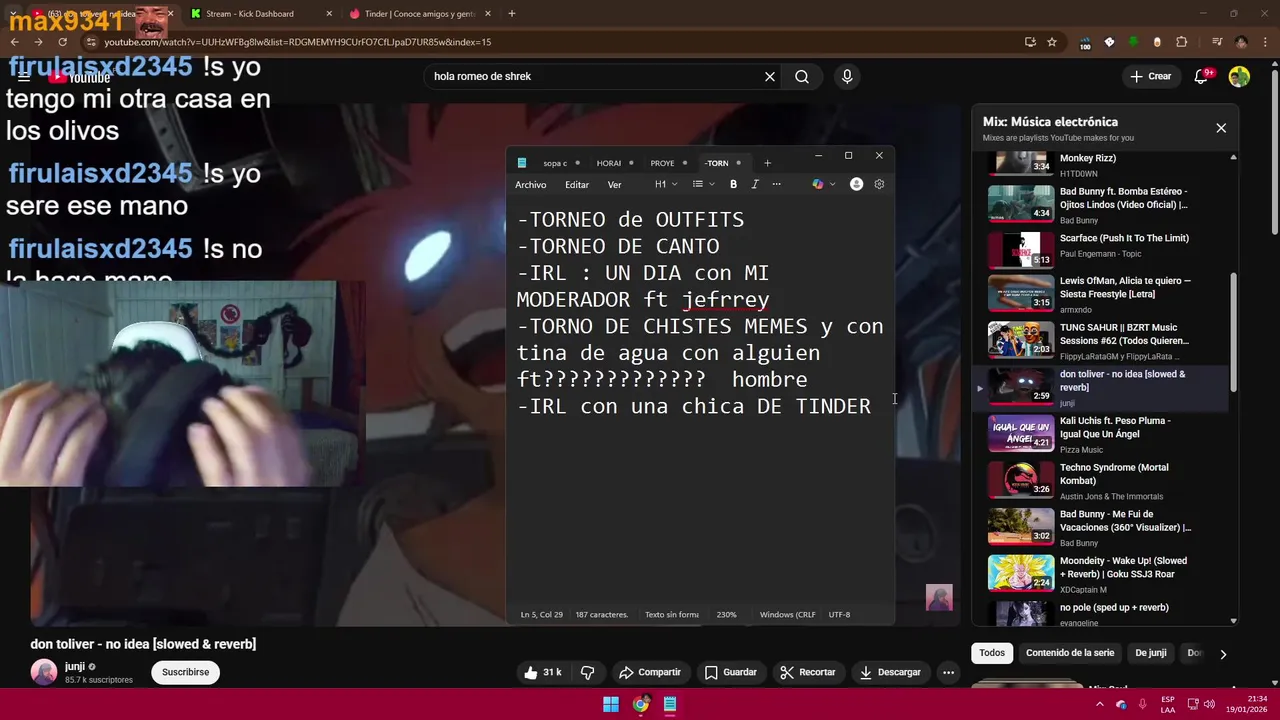Open YouTube notifications bell
Image resolution: width=1280 pixels, height=720 pixels.
(x=1202, y=77)
